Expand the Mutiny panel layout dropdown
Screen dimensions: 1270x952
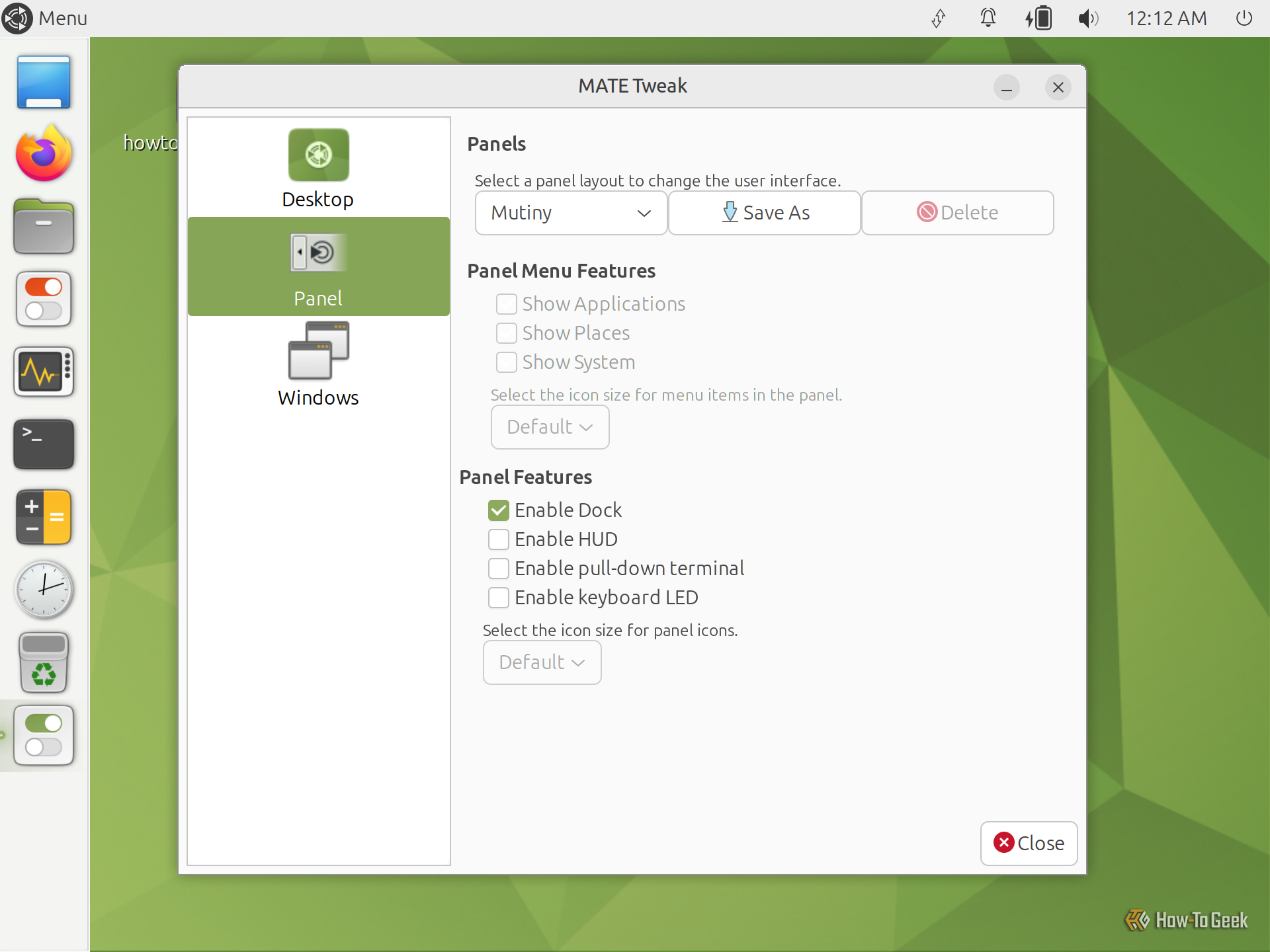(571, 213)
